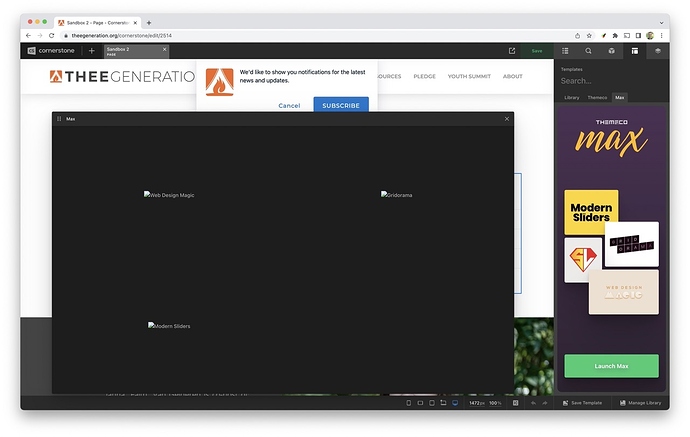Click the magnifier search icon in Cornerstone toolbar
This screenshot has height=437, width=690.
pos(588,50)
